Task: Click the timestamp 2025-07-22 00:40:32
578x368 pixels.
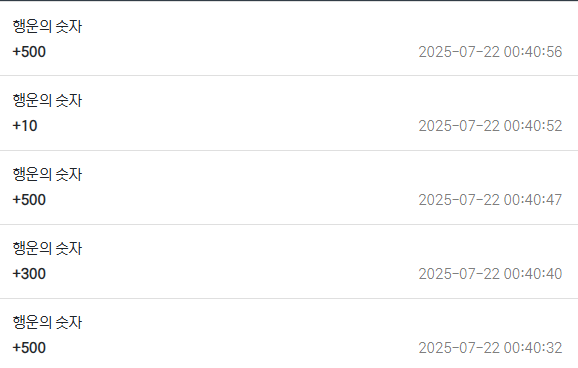Action: coord(490,348)
